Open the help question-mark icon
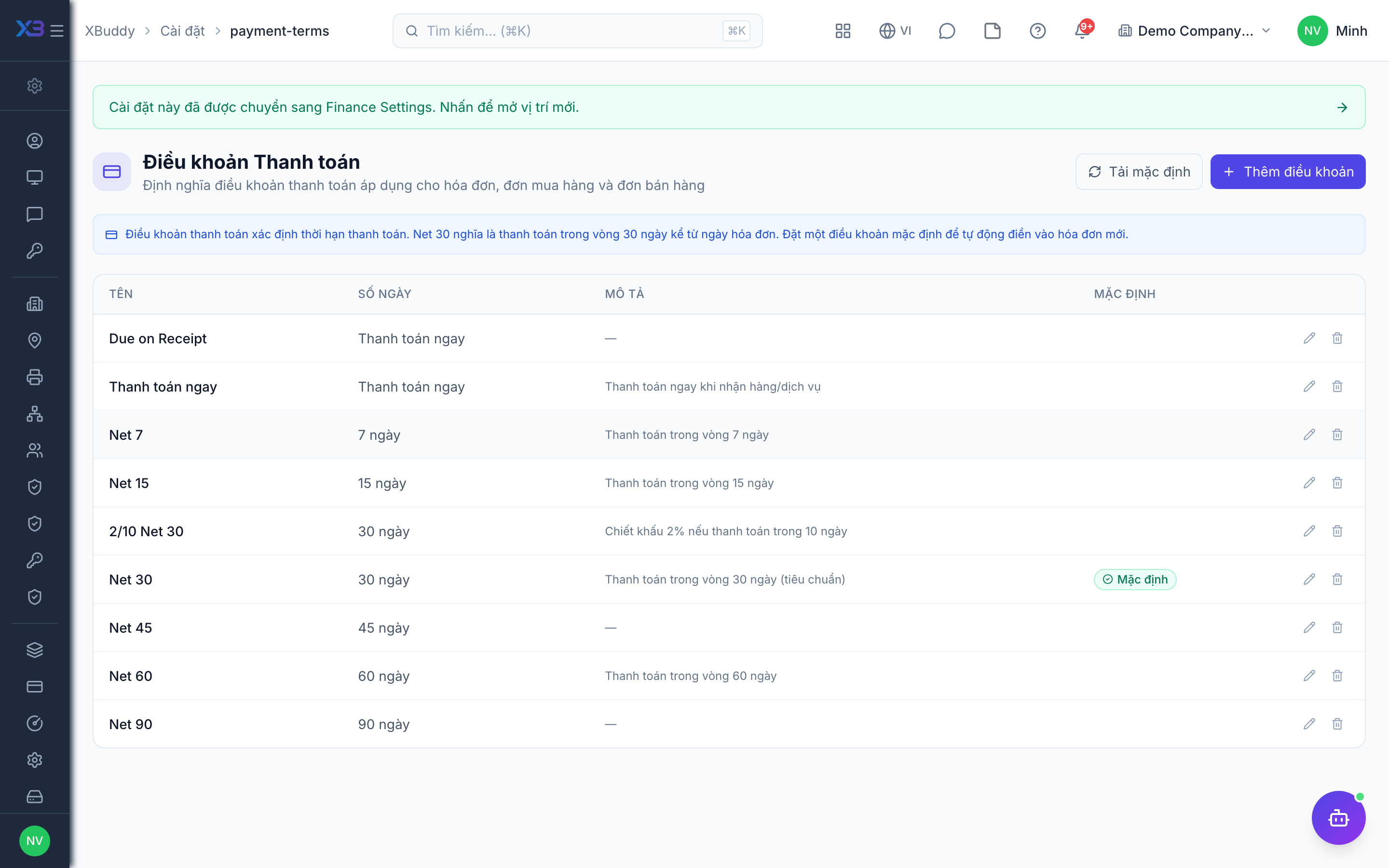 (x=1037, y=30)
